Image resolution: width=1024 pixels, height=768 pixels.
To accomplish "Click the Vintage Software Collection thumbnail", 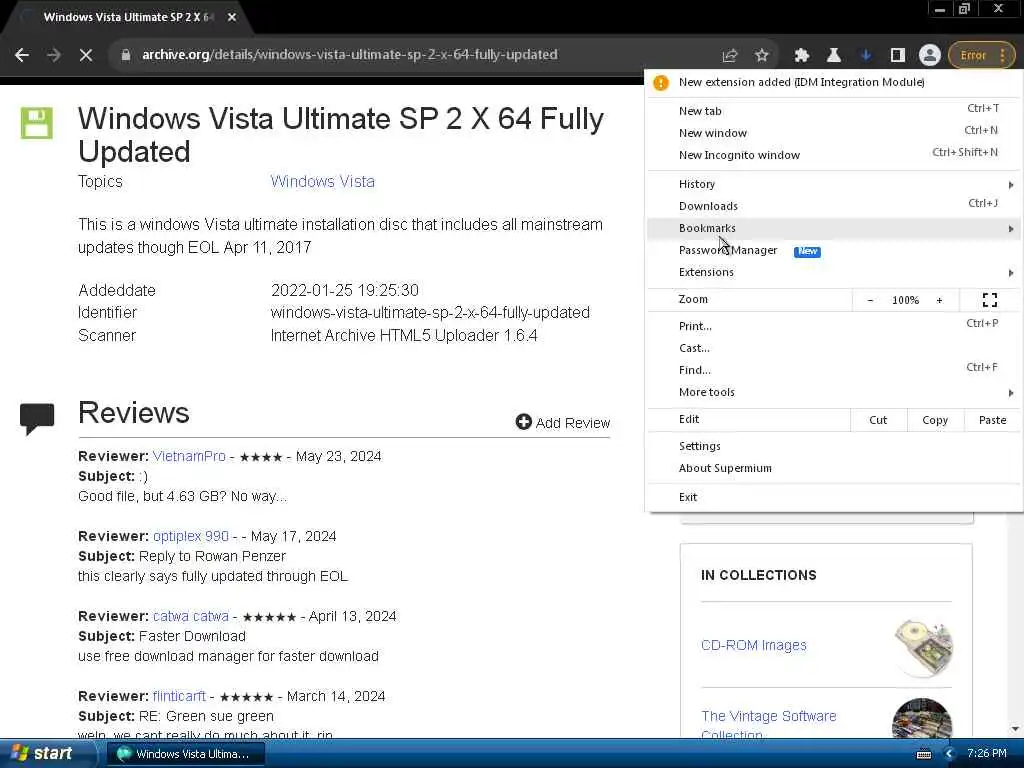I will click(921, 719).
